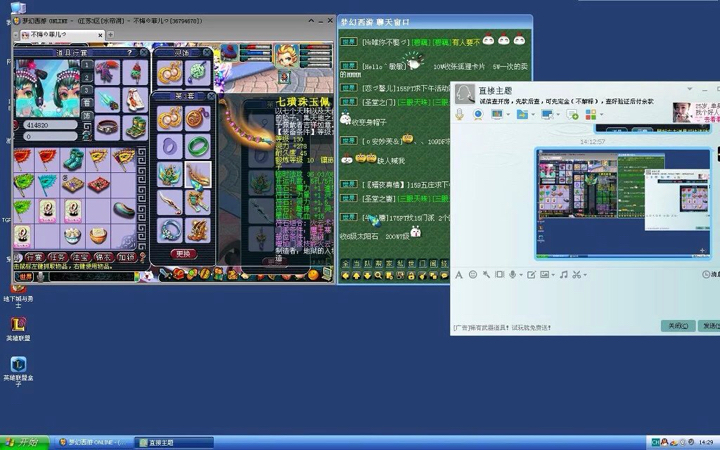Pick up the cyan flag item in bag
720x450 pixels.
coord(47,184)
